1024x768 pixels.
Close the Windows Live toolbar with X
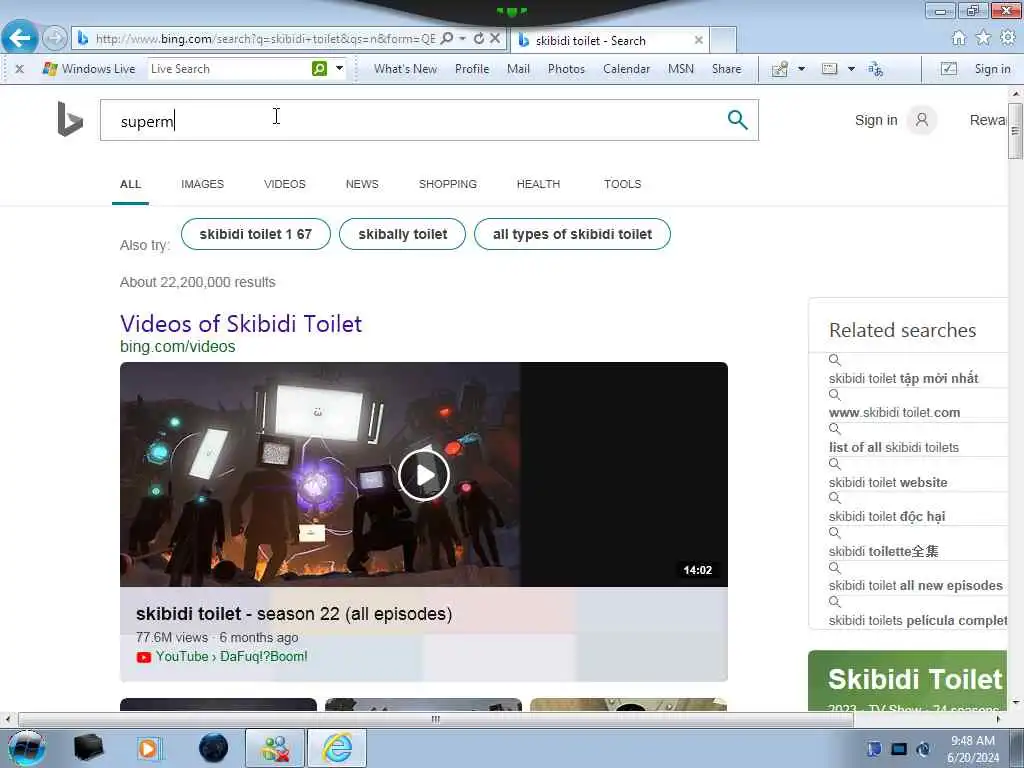(x=20, y=69)
